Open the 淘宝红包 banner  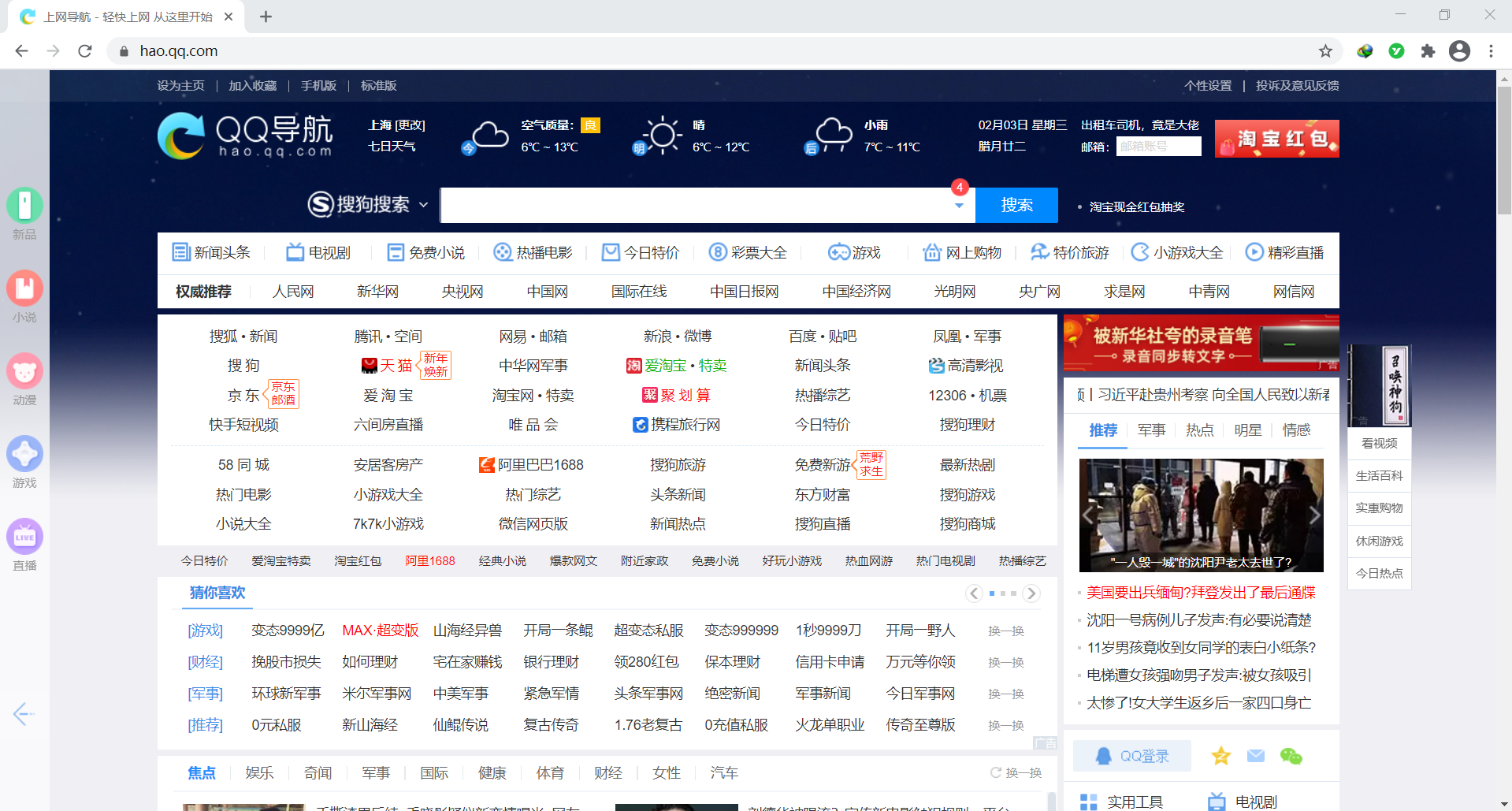(x=1276, y=139)
